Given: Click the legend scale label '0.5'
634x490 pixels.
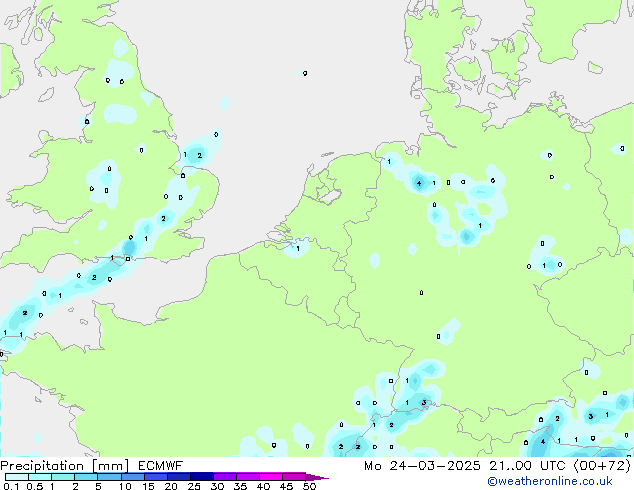Looking at the screenshot, I should coord(35,486).
